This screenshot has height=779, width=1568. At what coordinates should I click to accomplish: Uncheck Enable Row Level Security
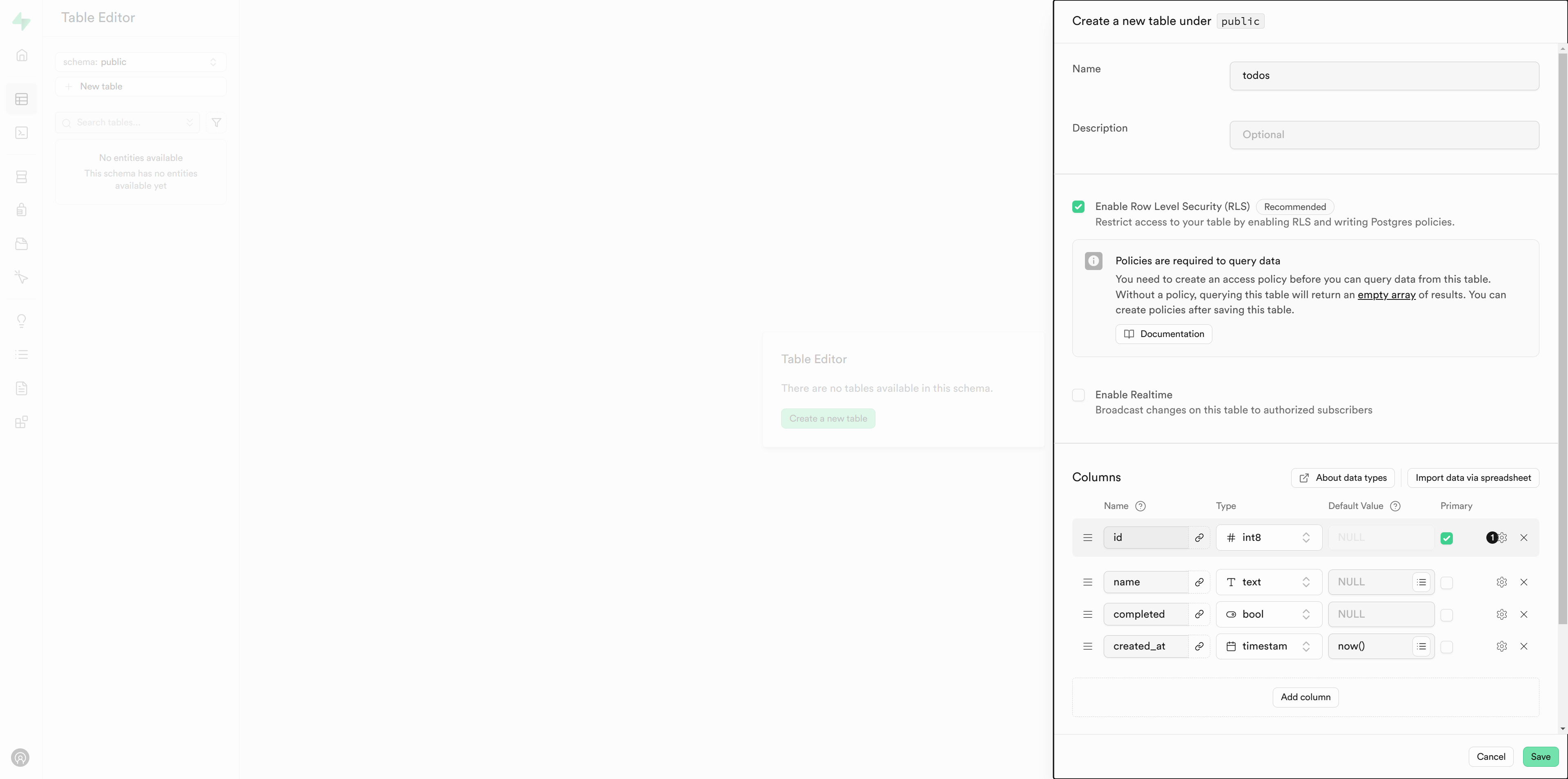1078,206
